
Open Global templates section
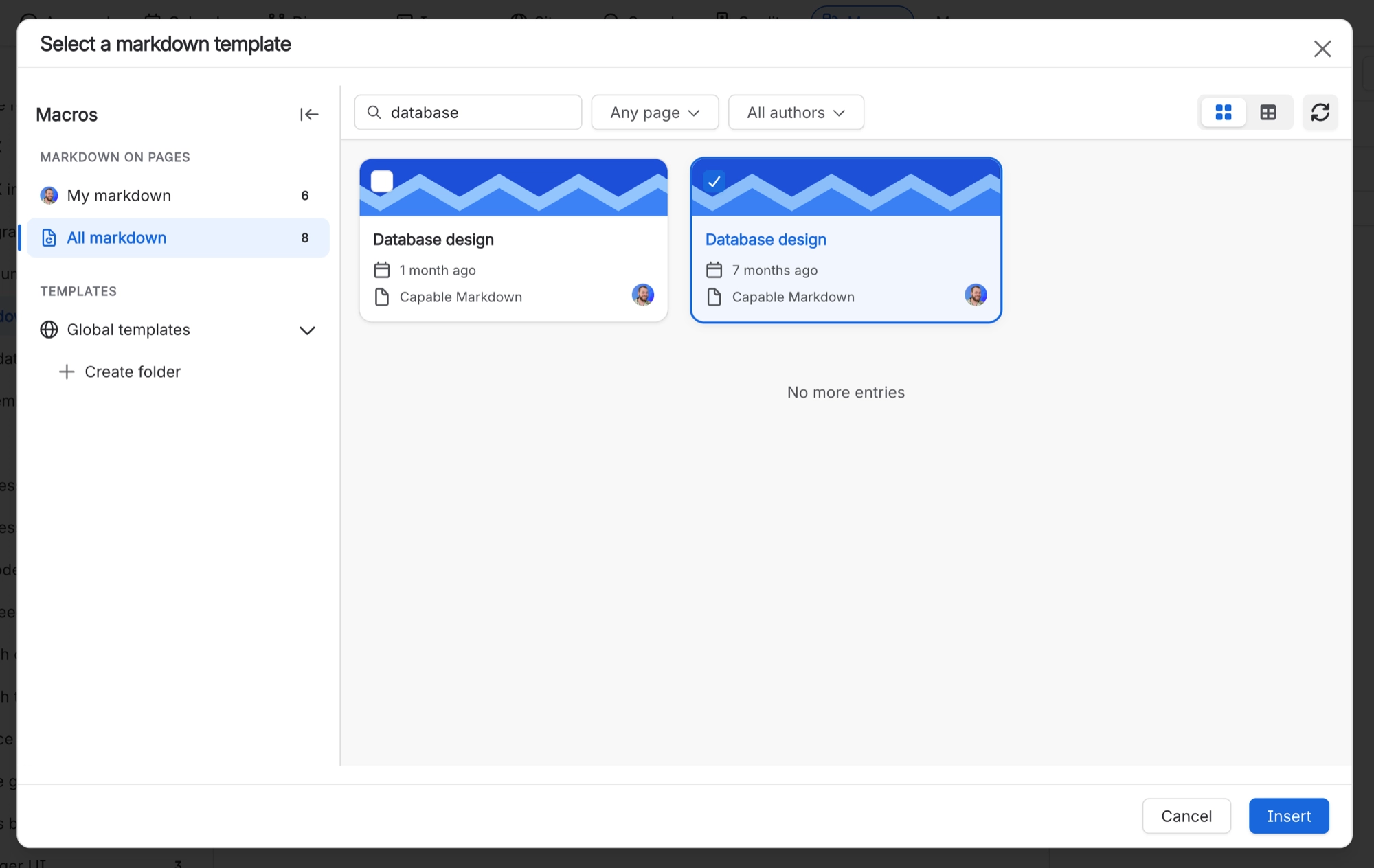point(178,330)
